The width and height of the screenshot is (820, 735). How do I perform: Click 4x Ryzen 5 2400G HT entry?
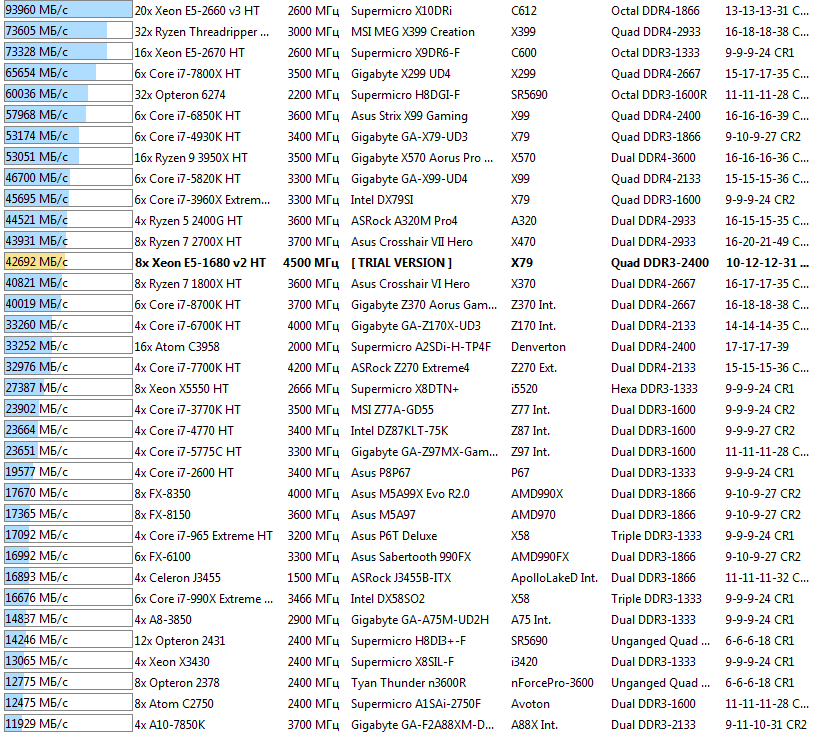[x=188, y=221]
